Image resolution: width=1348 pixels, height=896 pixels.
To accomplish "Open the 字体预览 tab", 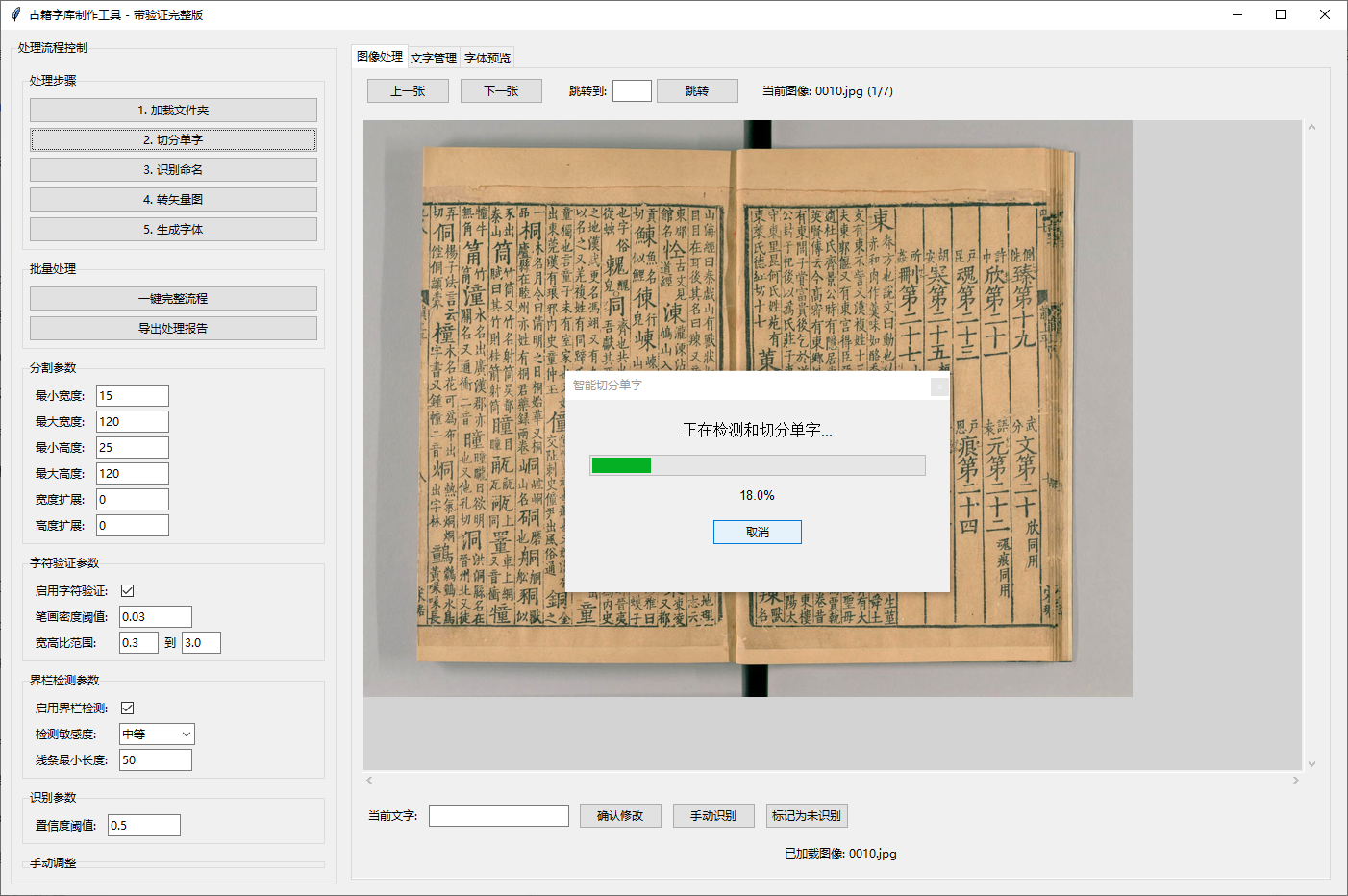I will tap(487, 57).
